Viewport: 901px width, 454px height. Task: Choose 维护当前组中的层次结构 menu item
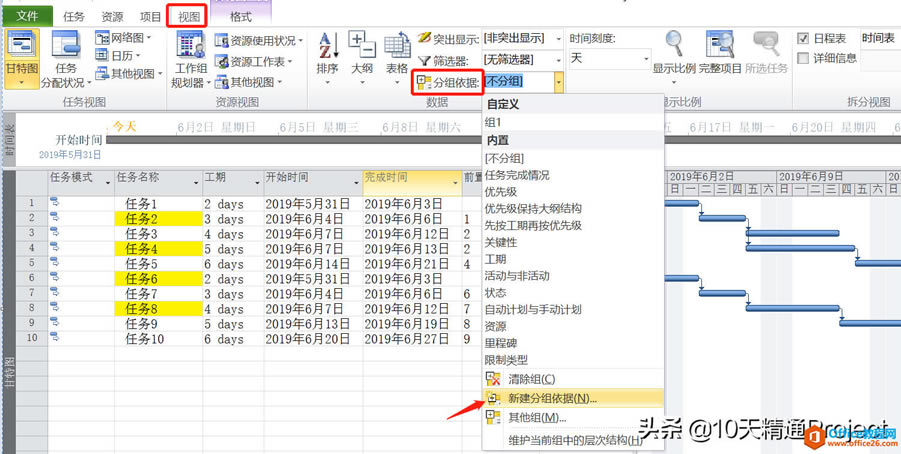click(x=573, y=441)
